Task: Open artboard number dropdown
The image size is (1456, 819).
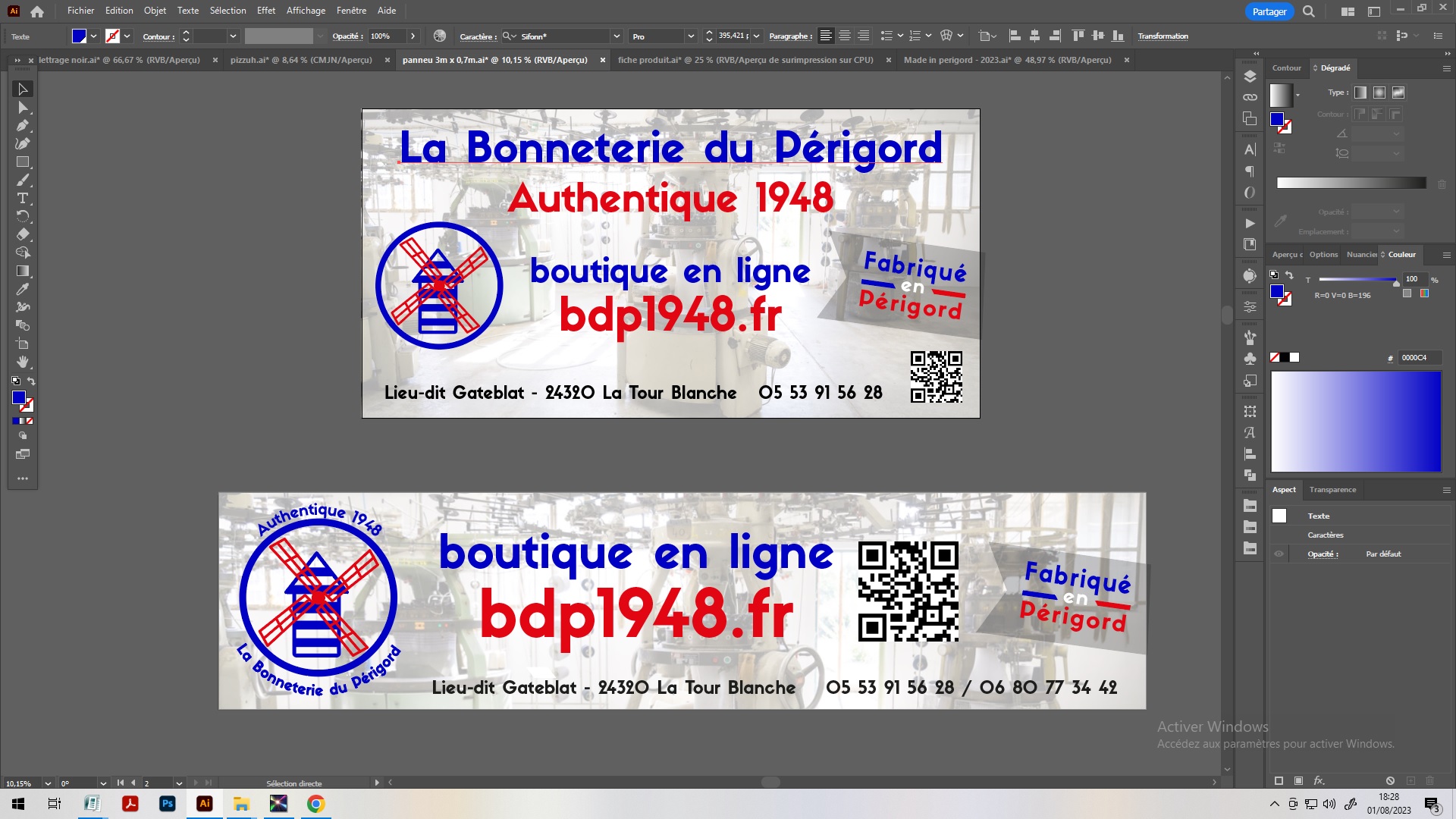Action: (x=179, y=783)
